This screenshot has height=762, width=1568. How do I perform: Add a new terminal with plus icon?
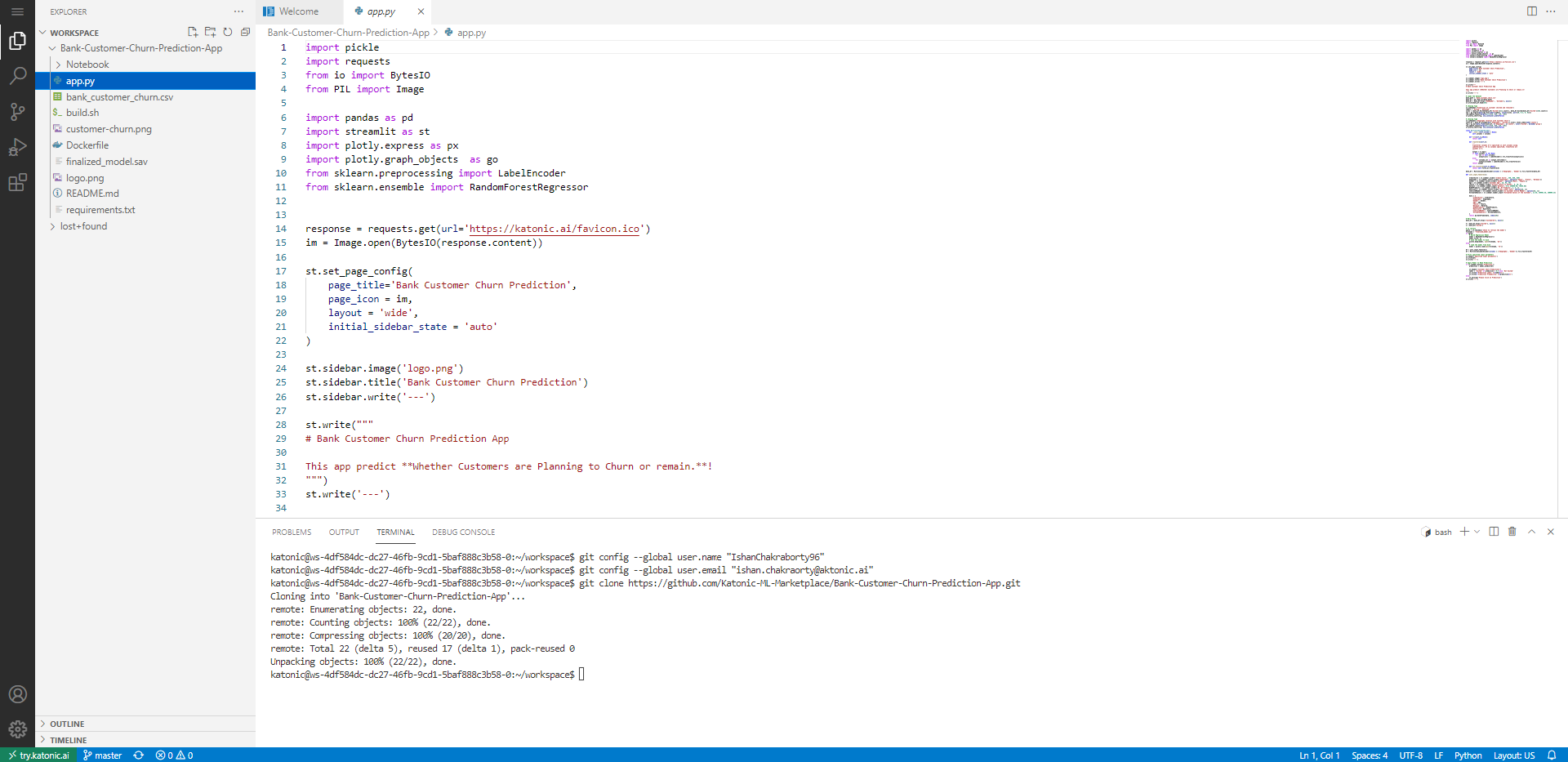coord(1464,532)
